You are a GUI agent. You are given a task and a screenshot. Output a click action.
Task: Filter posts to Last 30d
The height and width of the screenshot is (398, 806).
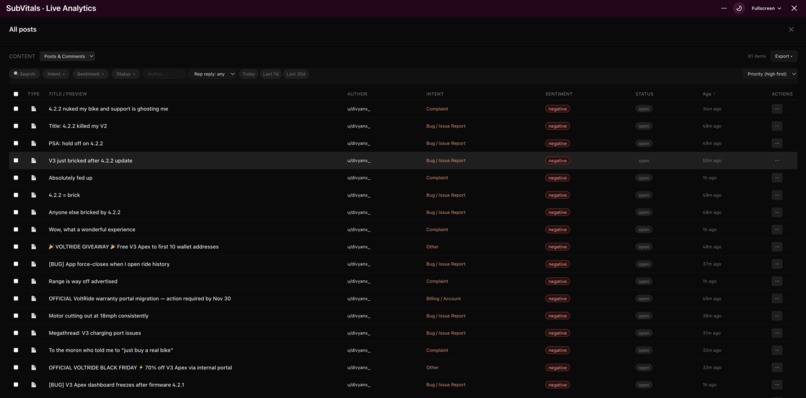(x=296, y=74)
